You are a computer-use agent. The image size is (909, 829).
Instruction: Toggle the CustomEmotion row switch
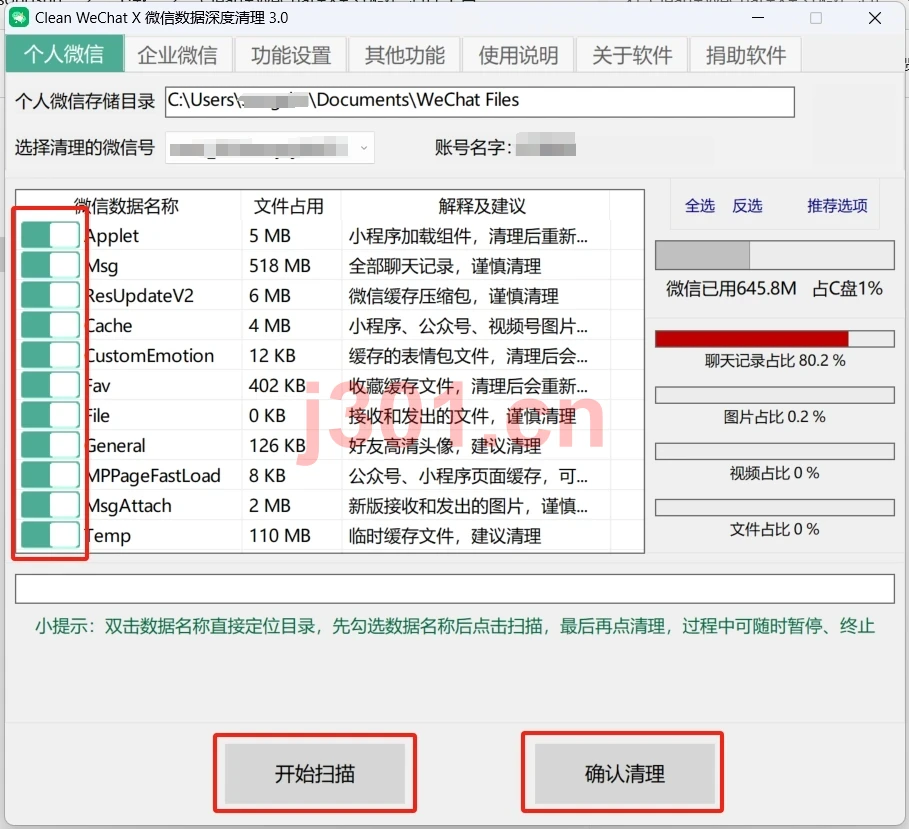click(x=50, y=355)
